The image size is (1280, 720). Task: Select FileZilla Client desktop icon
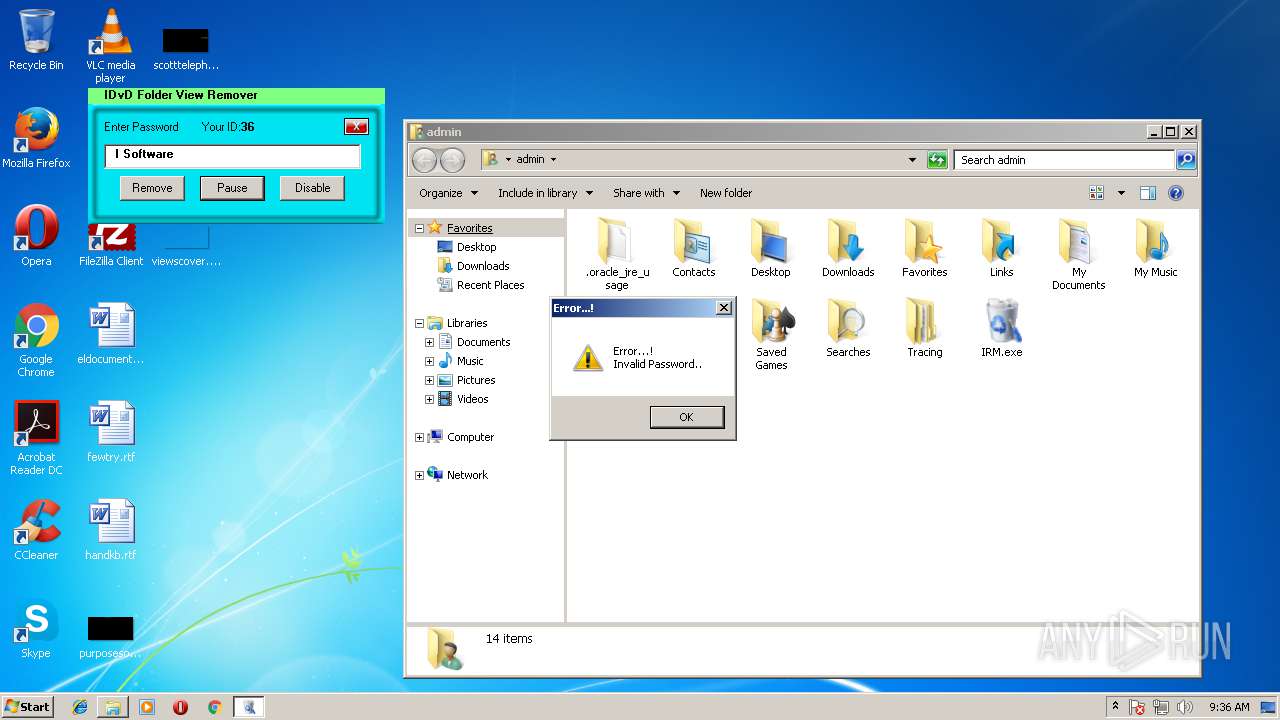pos(111,245)
